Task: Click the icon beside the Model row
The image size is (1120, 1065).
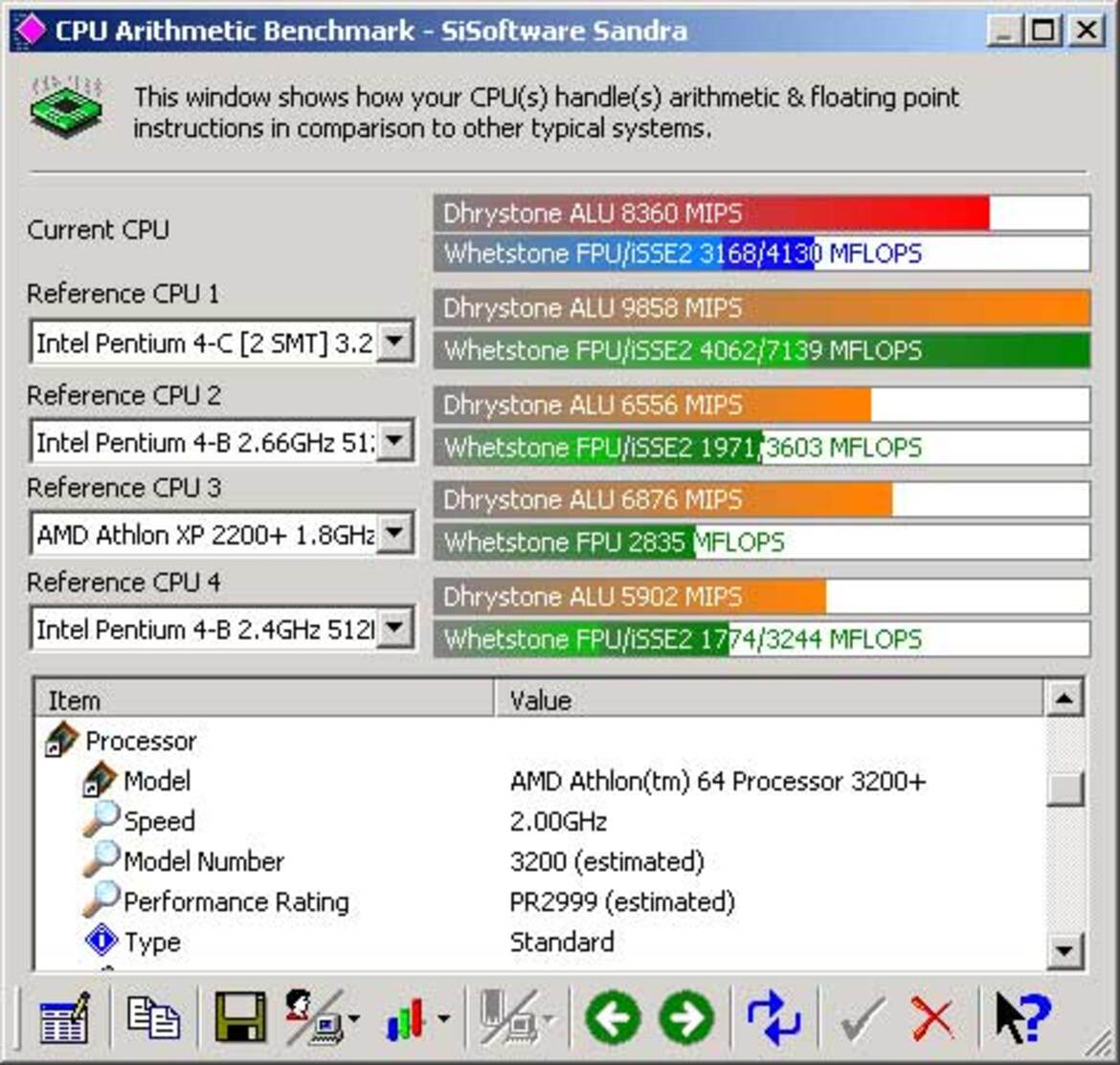Action: pos(99,780)
